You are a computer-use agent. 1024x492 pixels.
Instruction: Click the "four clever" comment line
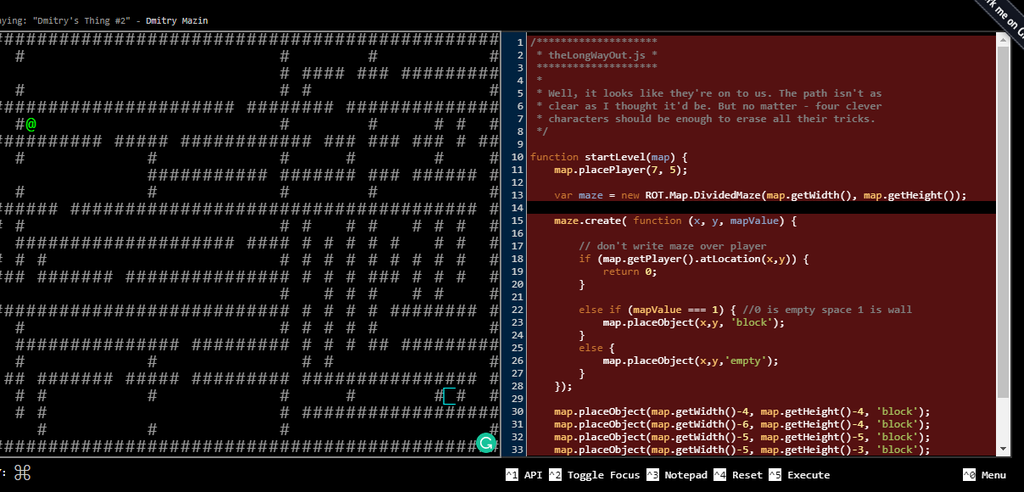pyautogui.click(x=709, y=106)
